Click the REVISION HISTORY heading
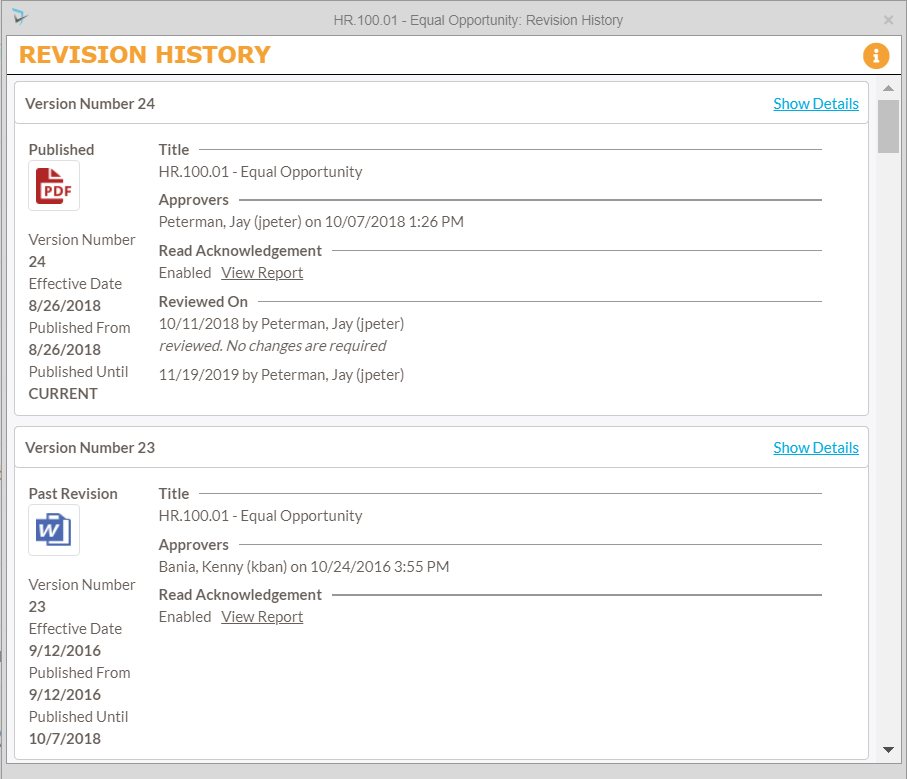This screenshot has width=907, height=779. pyautogui.click(x=145, y=55)
